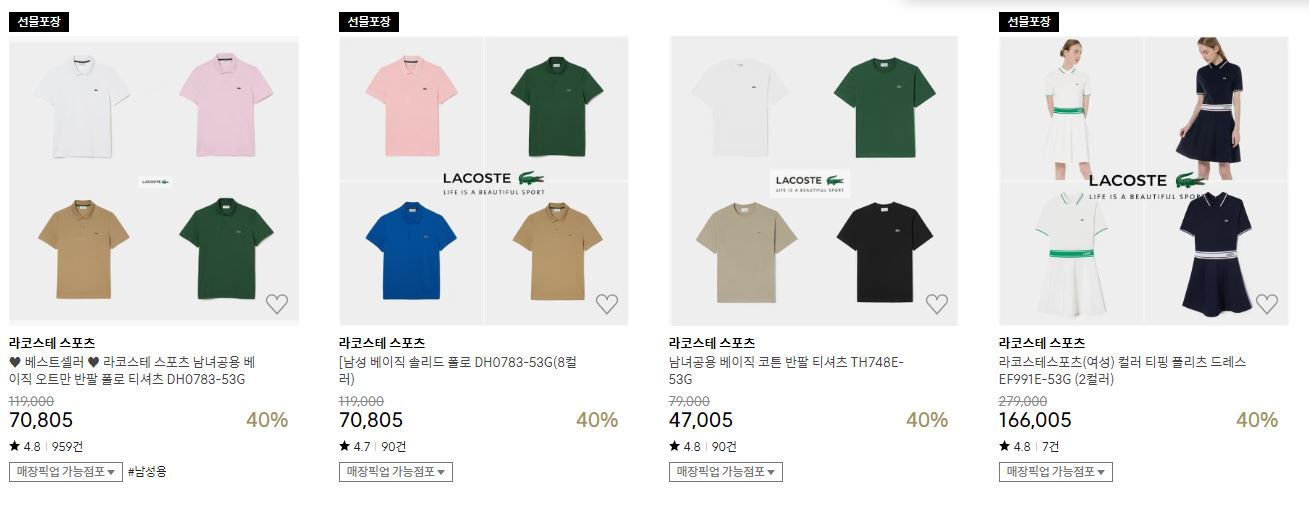Image resolution: width=1309 pixels, height=515 pixels.
Task: Click star rating 4.8 of first product
Action: (25, 446)
